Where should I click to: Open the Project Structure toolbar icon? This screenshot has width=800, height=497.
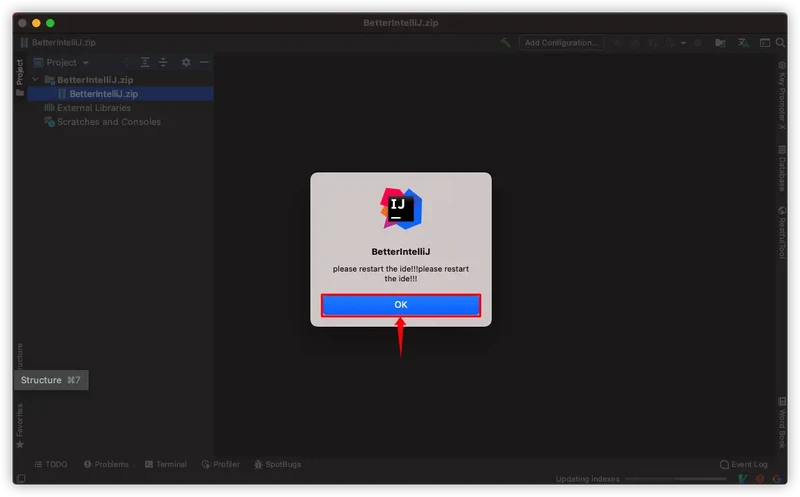720,43
